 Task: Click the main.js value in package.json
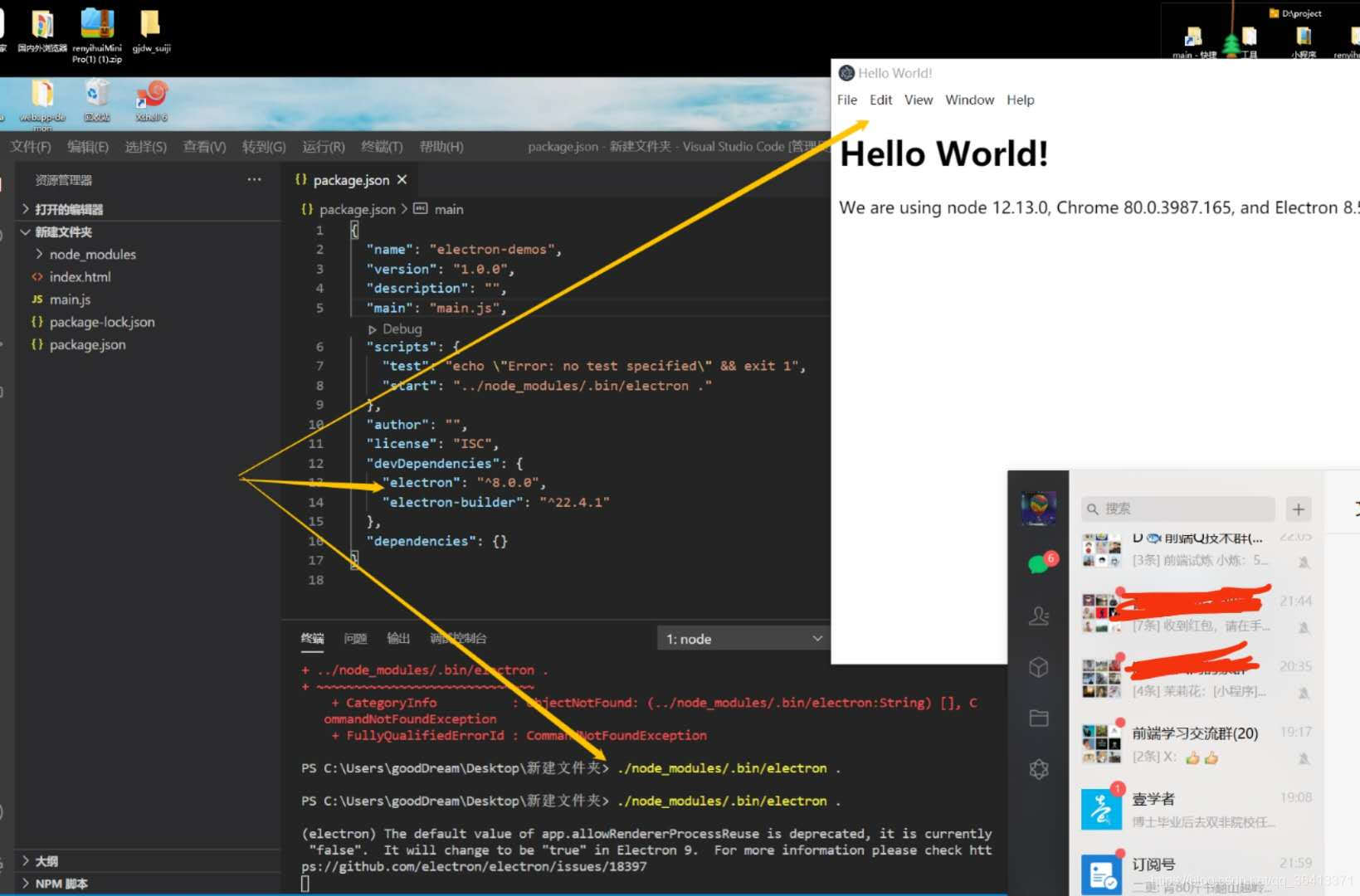pyautogui.click(x=465, y=308)
